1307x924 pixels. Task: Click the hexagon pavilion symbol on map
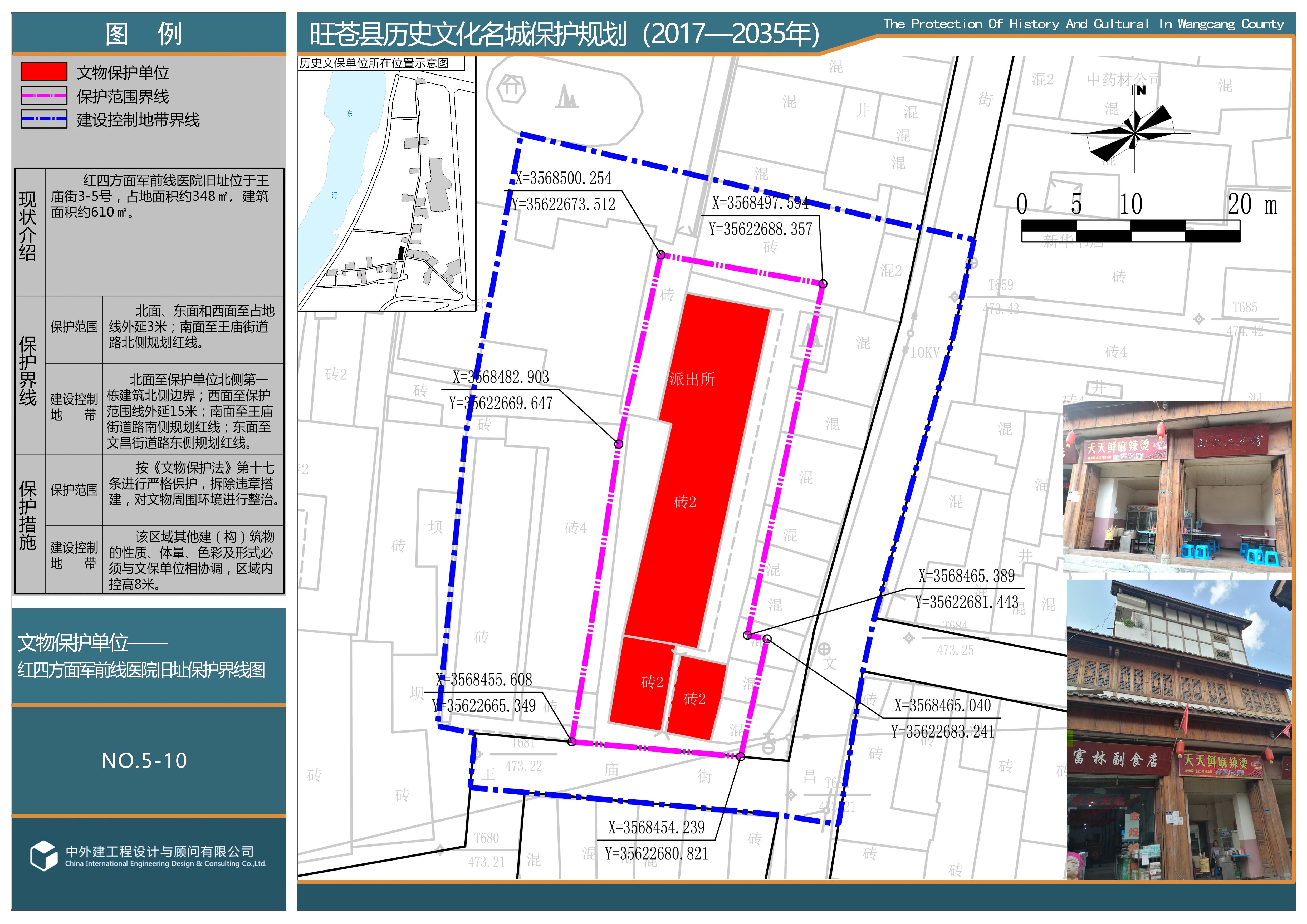click(511, 88)
